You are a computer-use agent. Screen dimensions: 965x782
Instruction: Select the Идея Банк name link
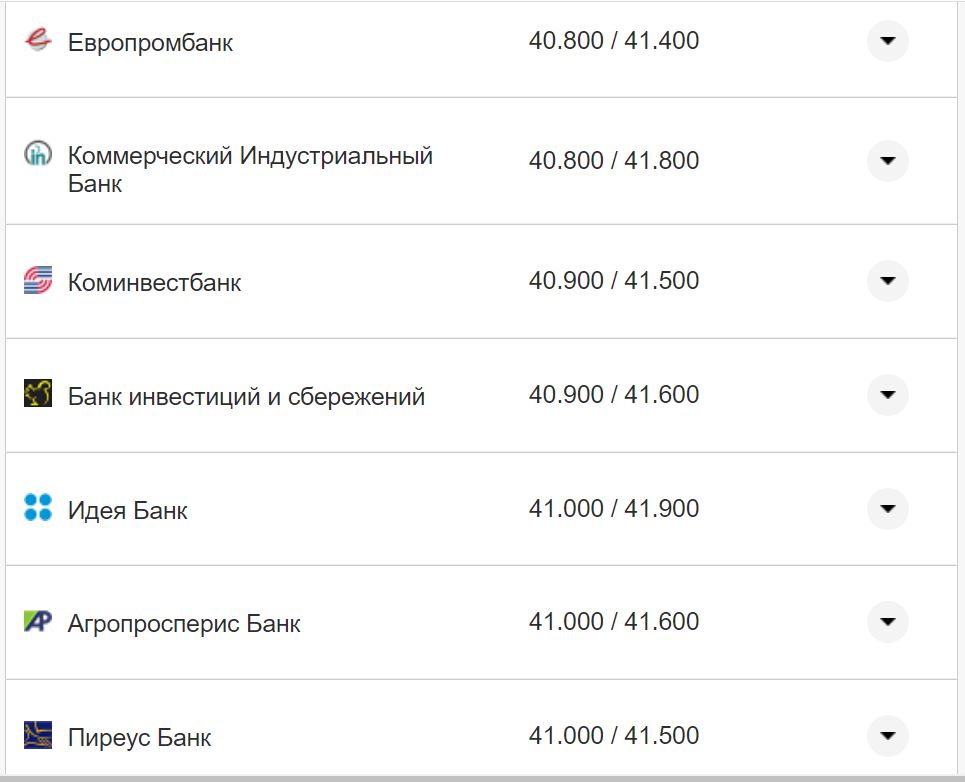point(128,508)
